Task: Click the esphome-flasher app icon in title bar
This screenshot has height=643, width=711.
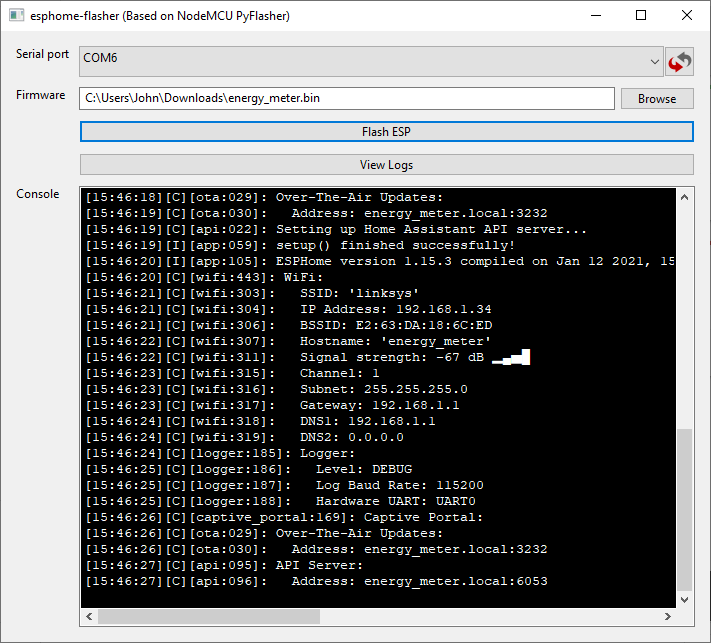Action: [17, 15]
